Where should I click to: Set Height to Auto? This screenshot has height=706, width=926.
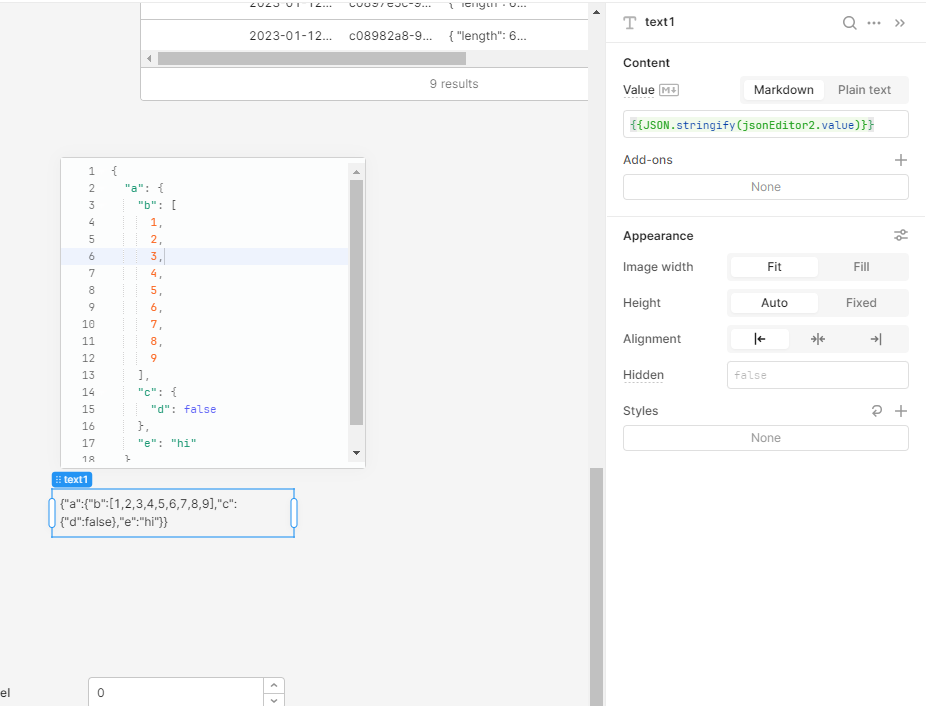[x=774, y=303]
